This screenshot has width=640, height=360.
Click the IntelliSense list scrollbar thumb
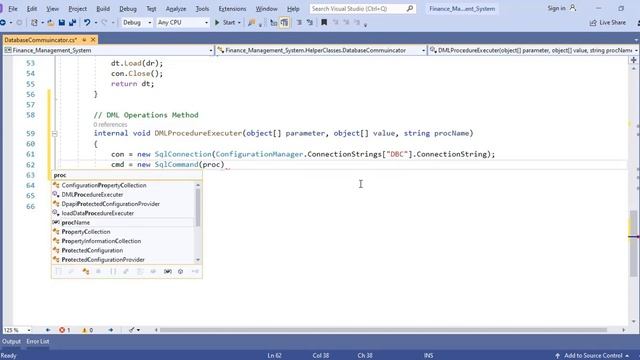pos(198,207)
